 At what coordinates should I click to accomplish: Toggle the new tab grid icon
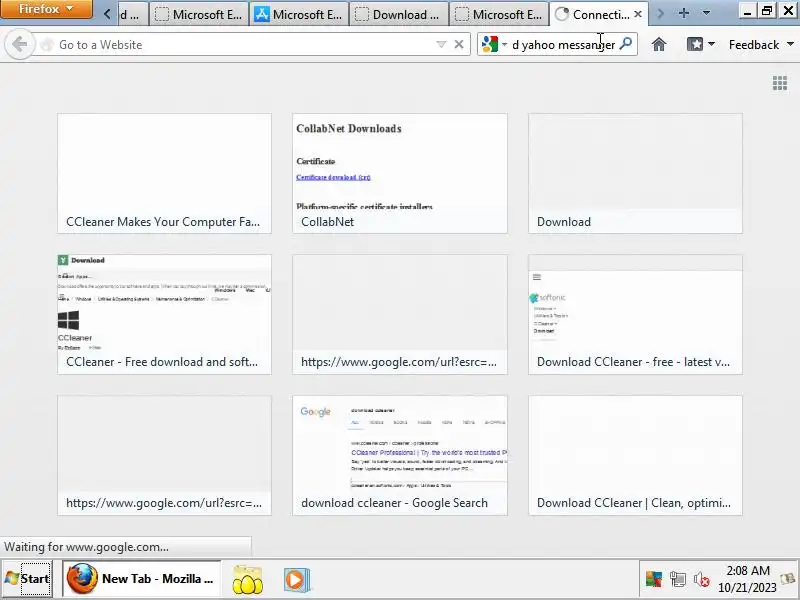point(780,83)
